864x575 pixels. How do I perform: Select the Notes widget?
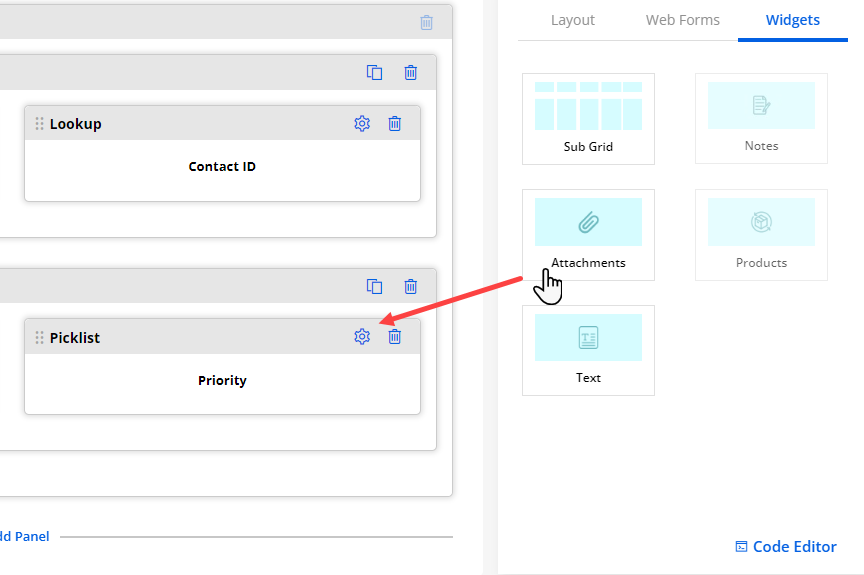pyautogui.click(x=761, y=118)
